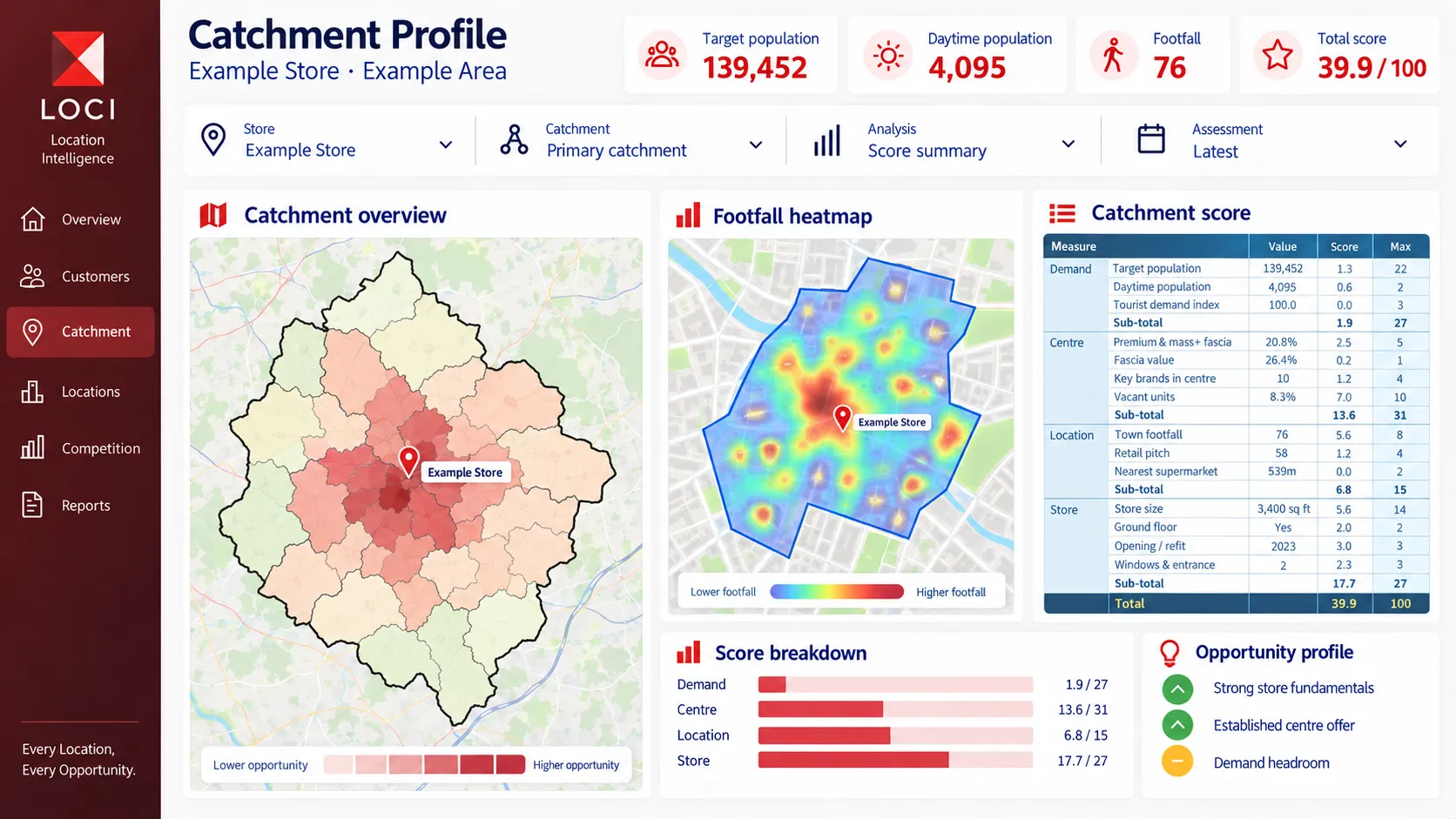Click the Assessment calendar icon
The height and width of the screenshot is (819, 1456).
click(x=1151, y=139)
